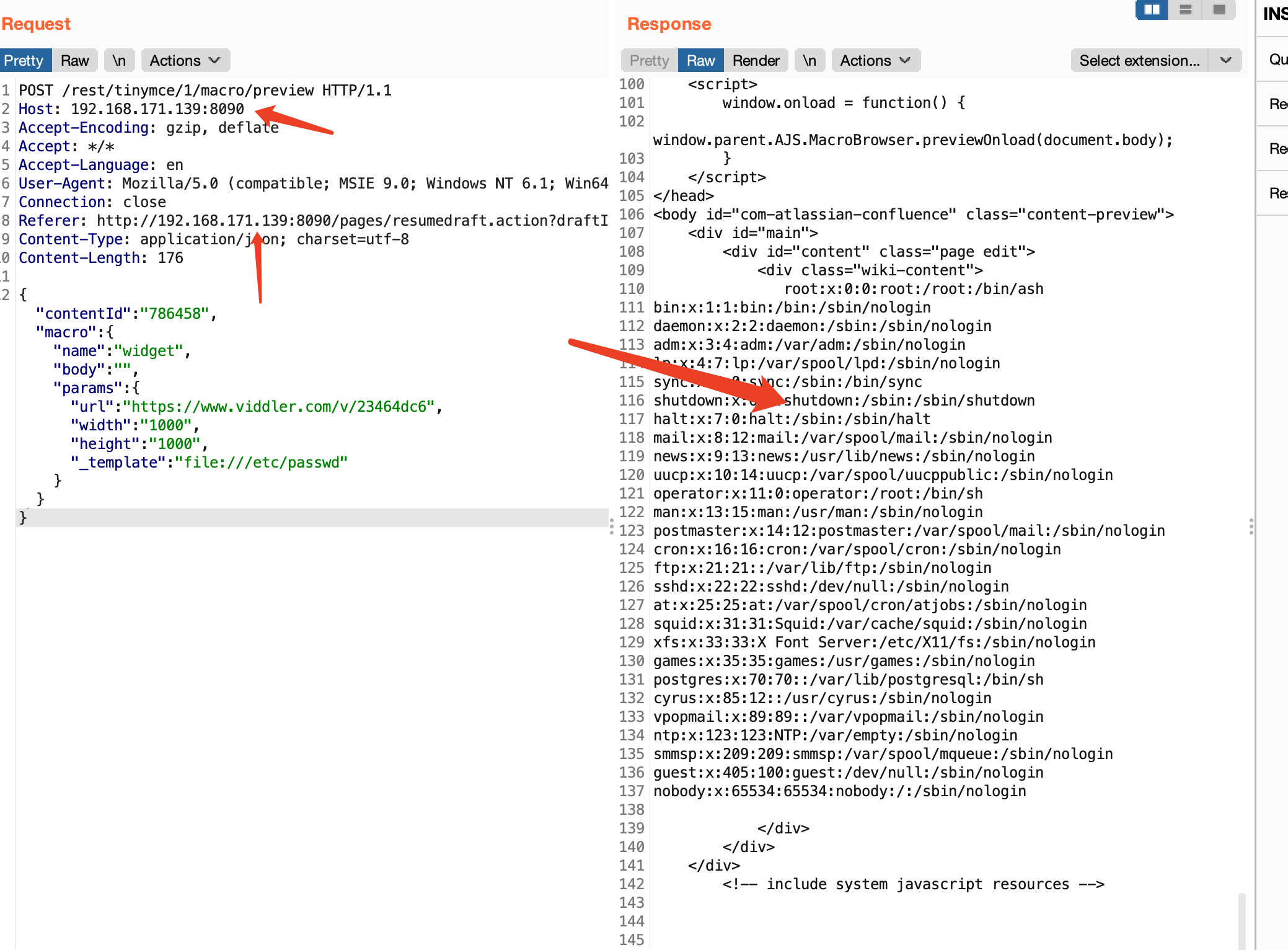Switch to the stacked layout icon
1288x950 pixels.
[1185, 10]
